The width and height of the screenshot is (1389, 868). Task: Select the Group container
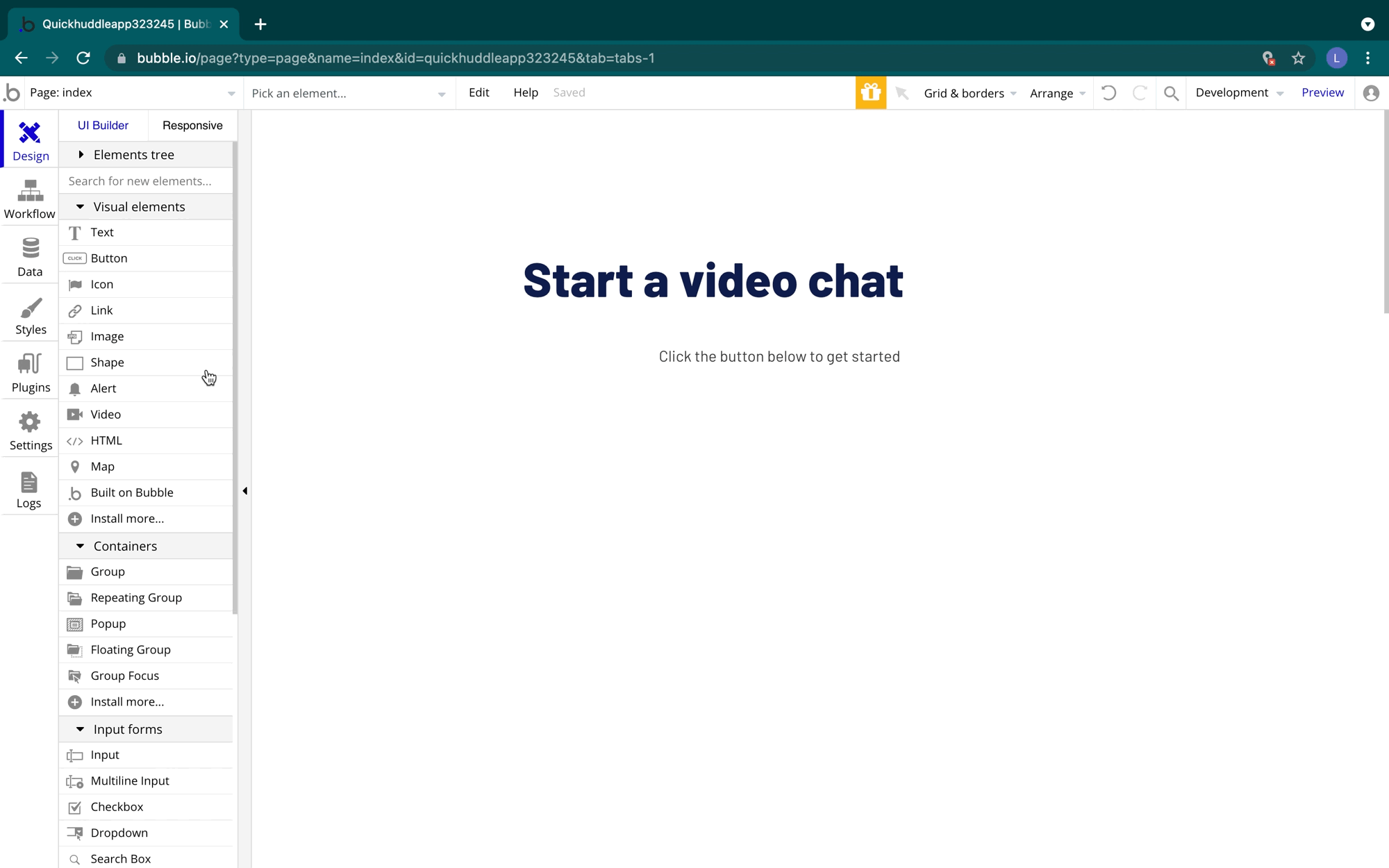coord(146,572)
